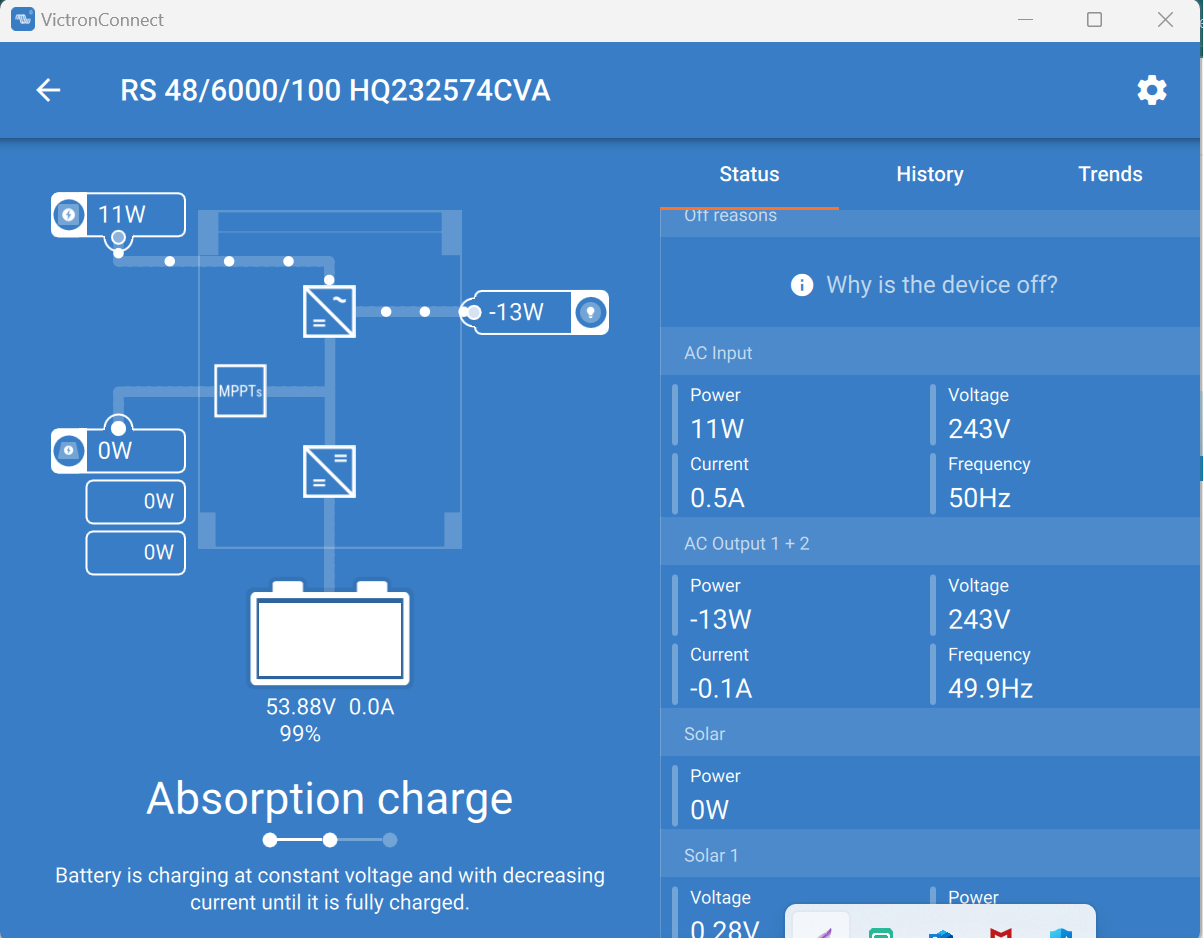Switch to the Status tab
The image size is (1203, 938).
pos(749,174)
